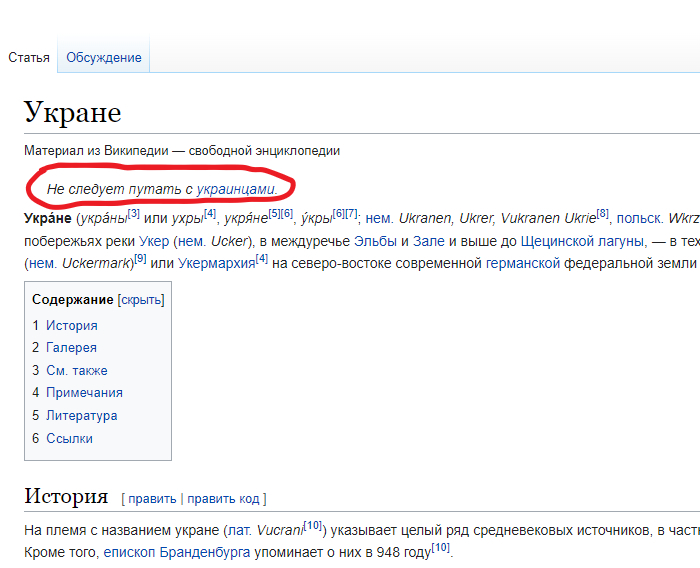Click the bold word Укра́не in the intro
The height and width of the screenshot is (568, 700).
(x=48, y=218)
